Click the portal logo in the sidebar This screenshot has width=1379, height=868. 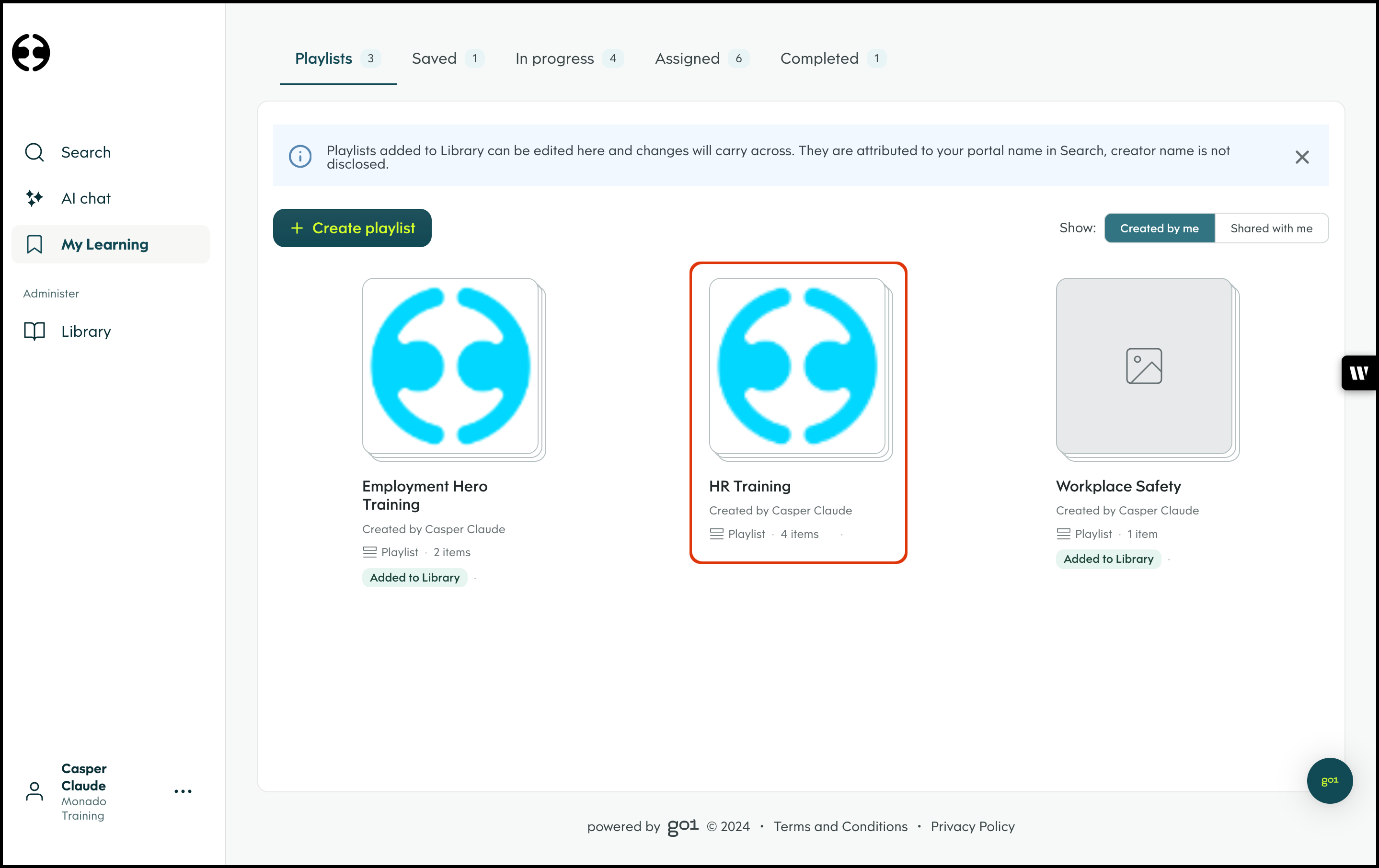[31, 53]
